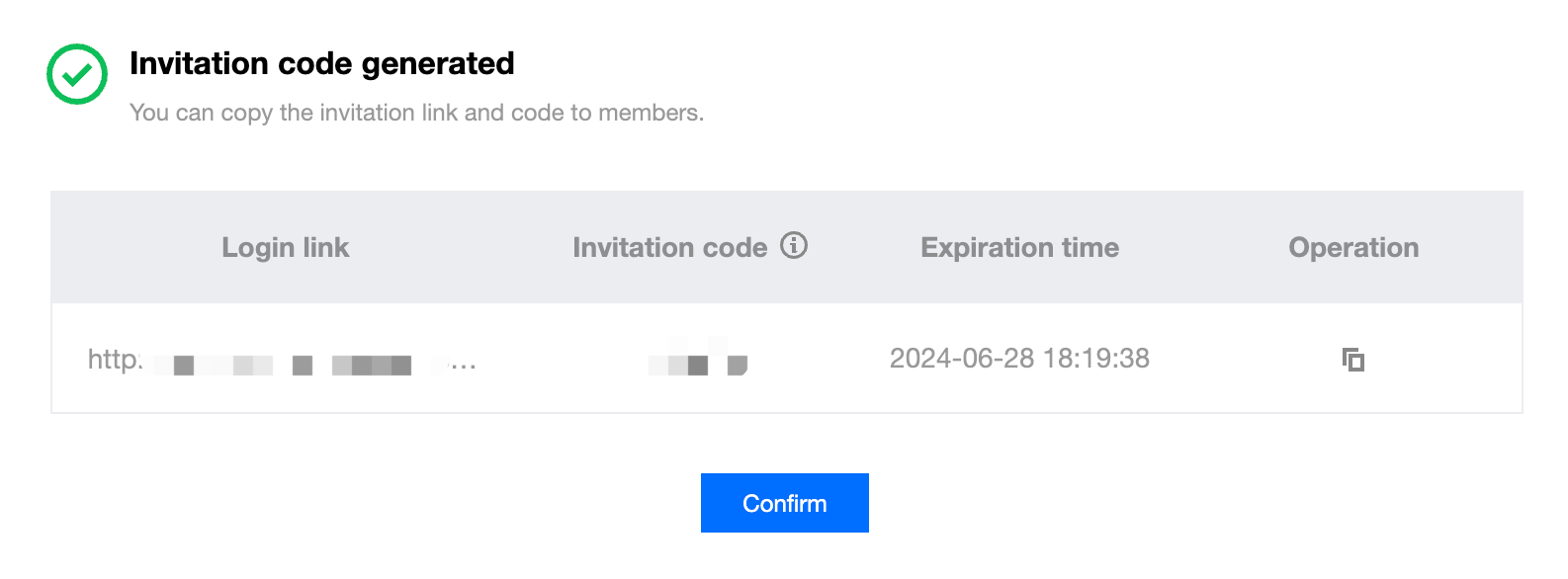Click the expiration time 18:19:38
The image size is (1568, 579).
(x=1096, y=358)
